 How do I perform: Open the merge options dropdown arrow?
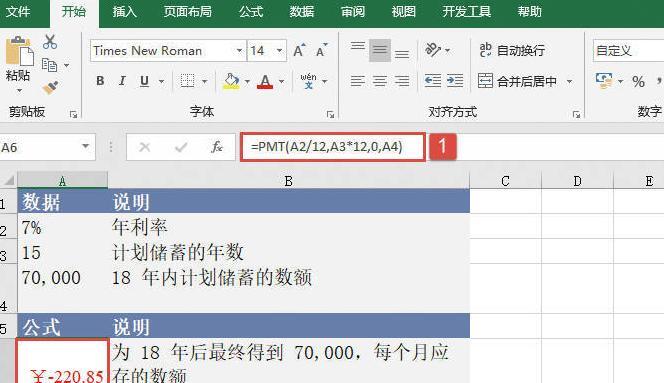pyautogui.click(x=569, y=81)
